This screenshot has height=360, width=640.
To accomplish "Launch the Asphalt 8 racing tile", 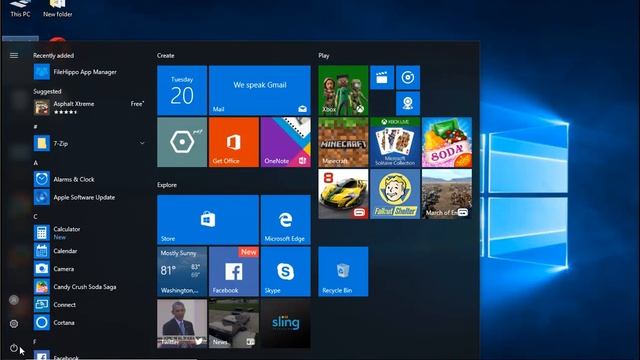I will click(x=343, y=194).
